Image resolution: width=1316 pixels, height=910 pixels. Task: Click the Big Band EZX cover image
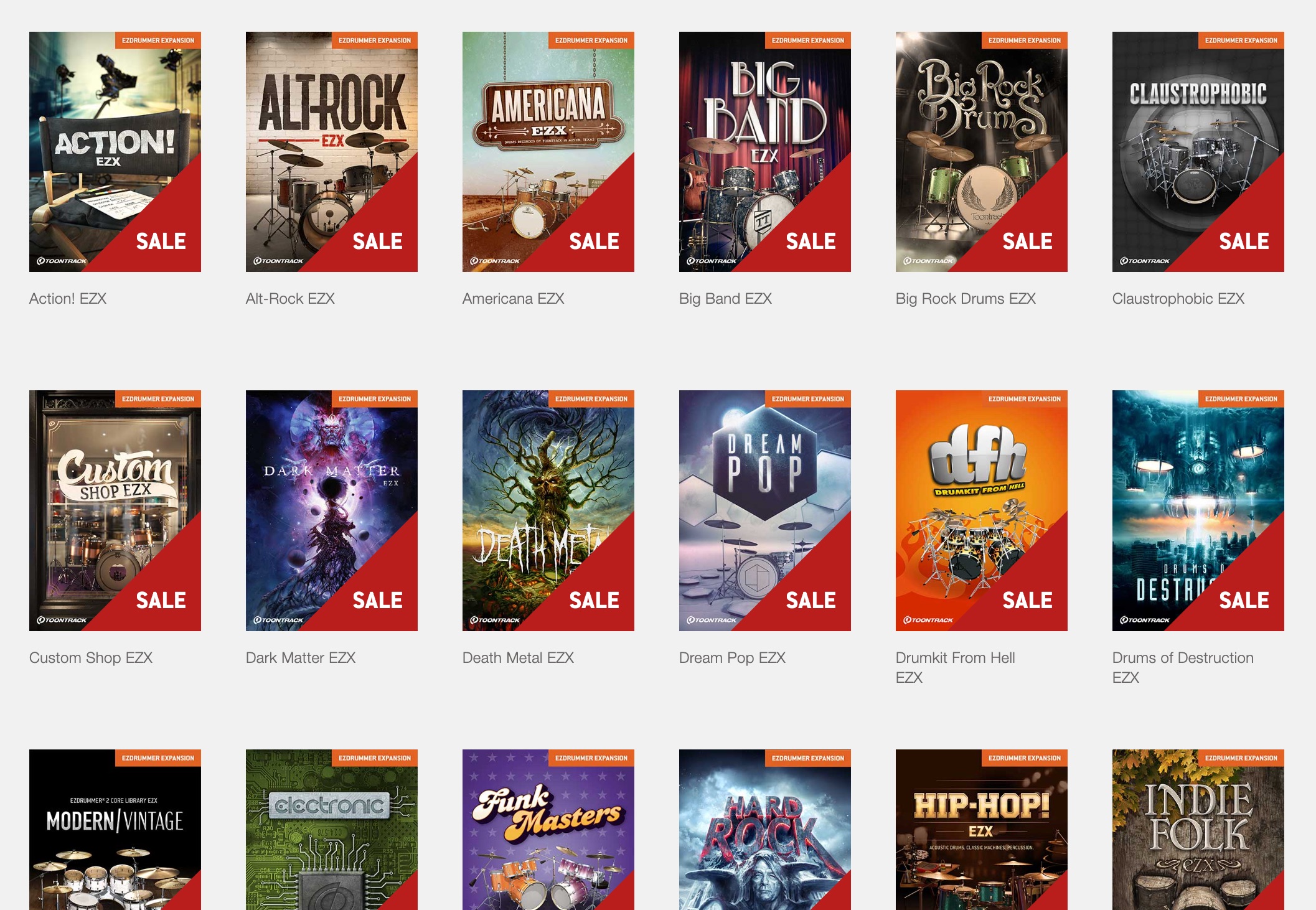[x=765, y=152]
